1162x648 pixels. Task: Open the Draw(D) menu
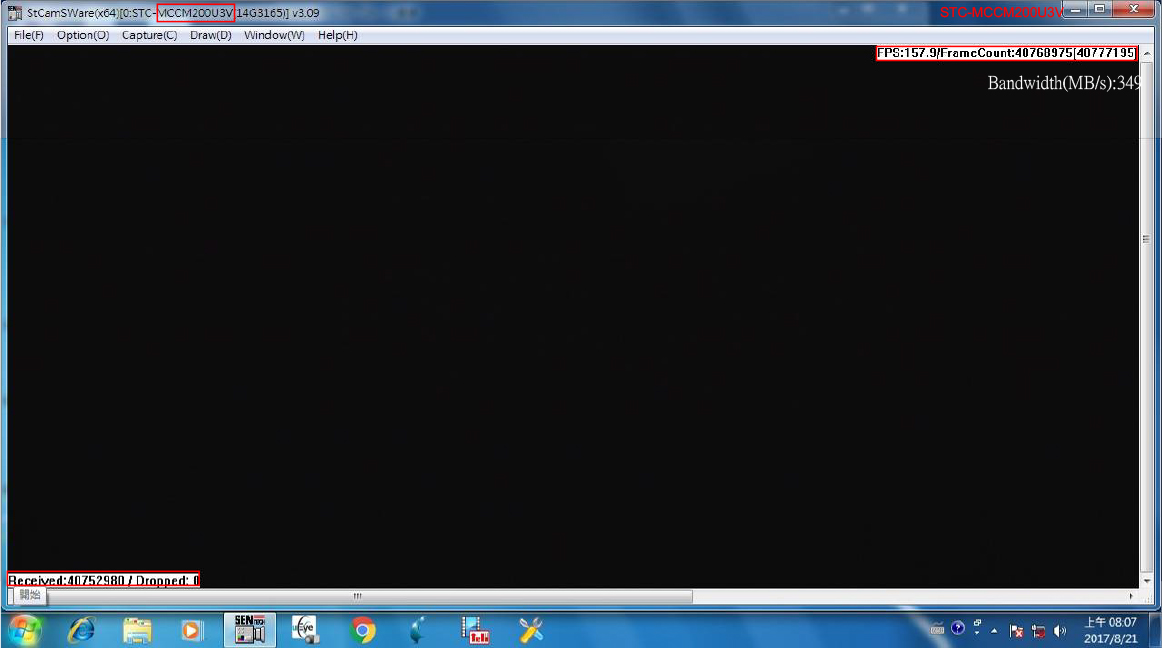[x=210, y=35]
